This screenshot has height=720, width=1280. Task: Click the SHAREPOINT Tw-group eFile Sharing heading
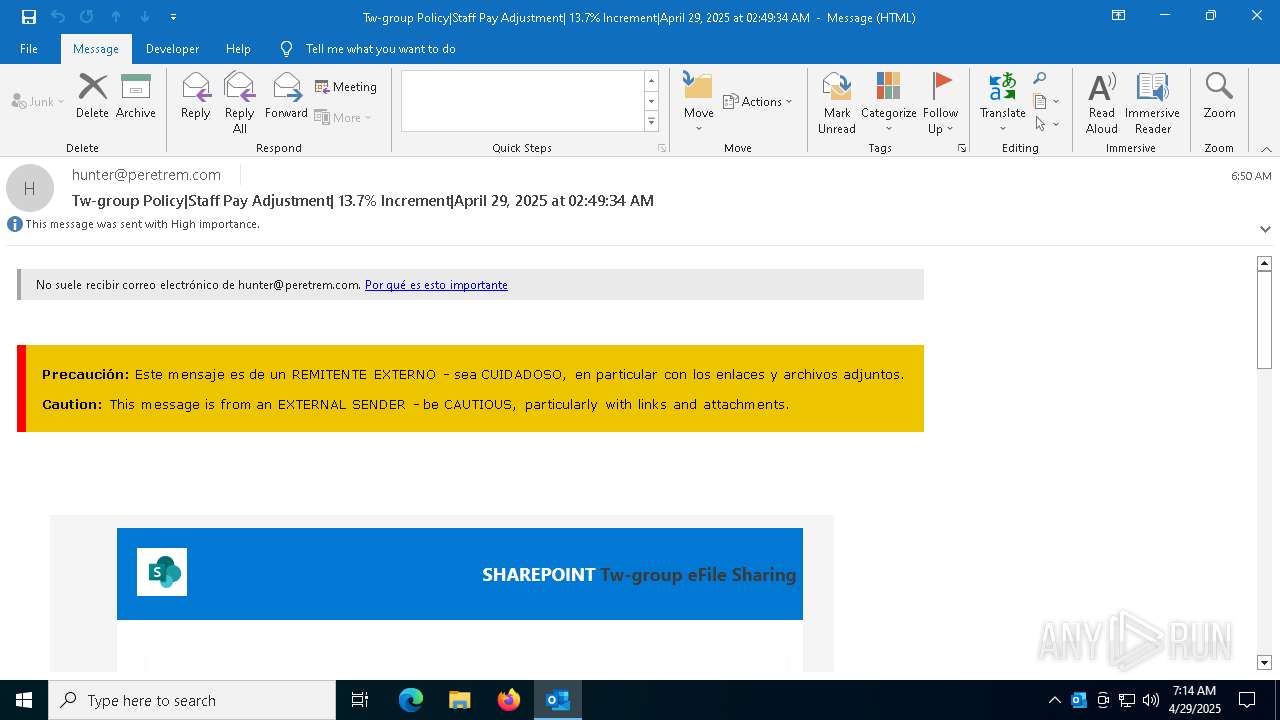[639, 575]
